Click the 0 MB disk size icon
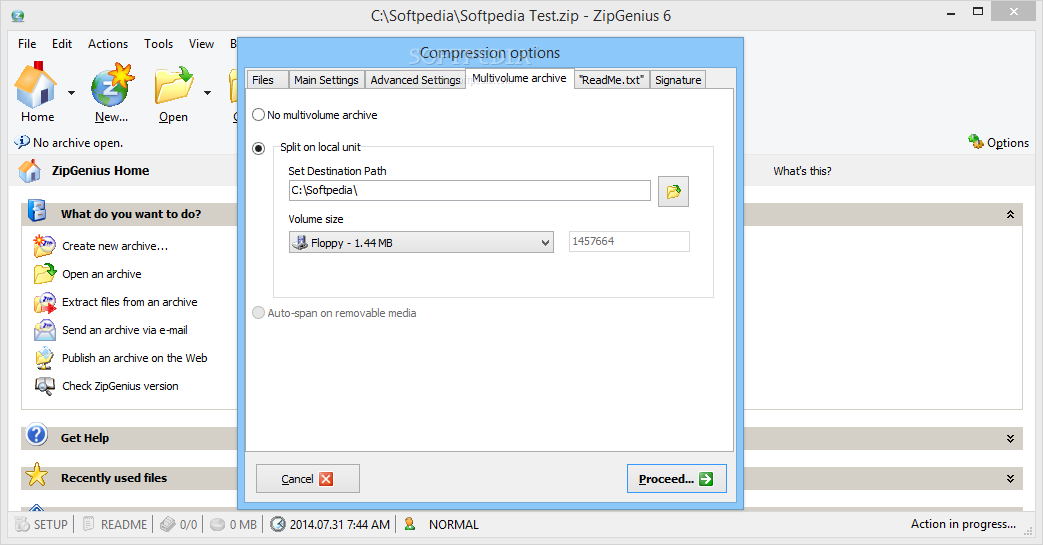Image resolution: width=1043 pixels, height=545 pixels. pyautogui.click(x=218, y=524)
